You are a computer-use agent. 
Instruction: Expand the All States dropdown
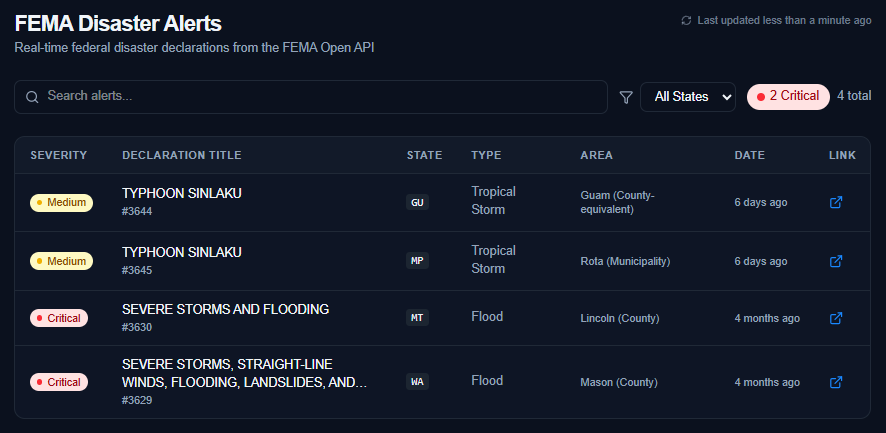point(687,97)
